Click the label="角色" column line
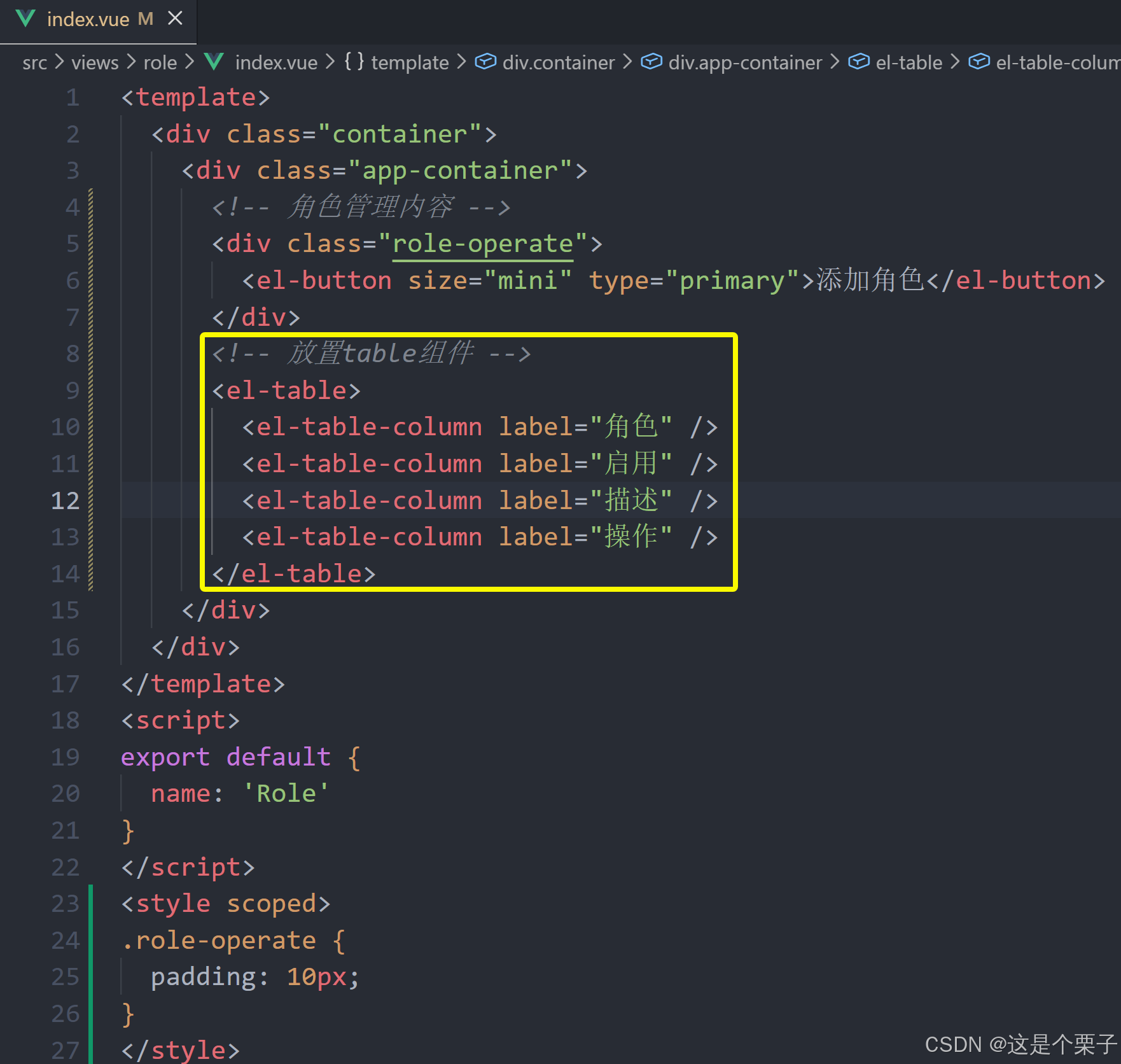 click(480, 427)
